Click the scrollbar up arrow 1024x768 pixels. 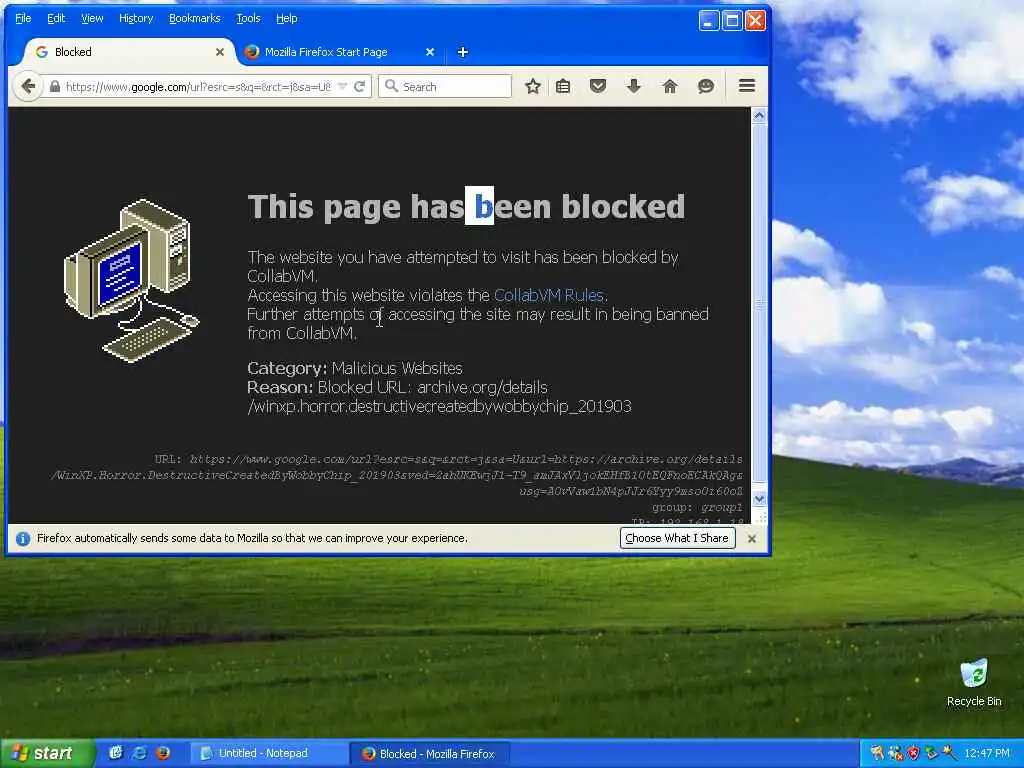tap(759, 116)
